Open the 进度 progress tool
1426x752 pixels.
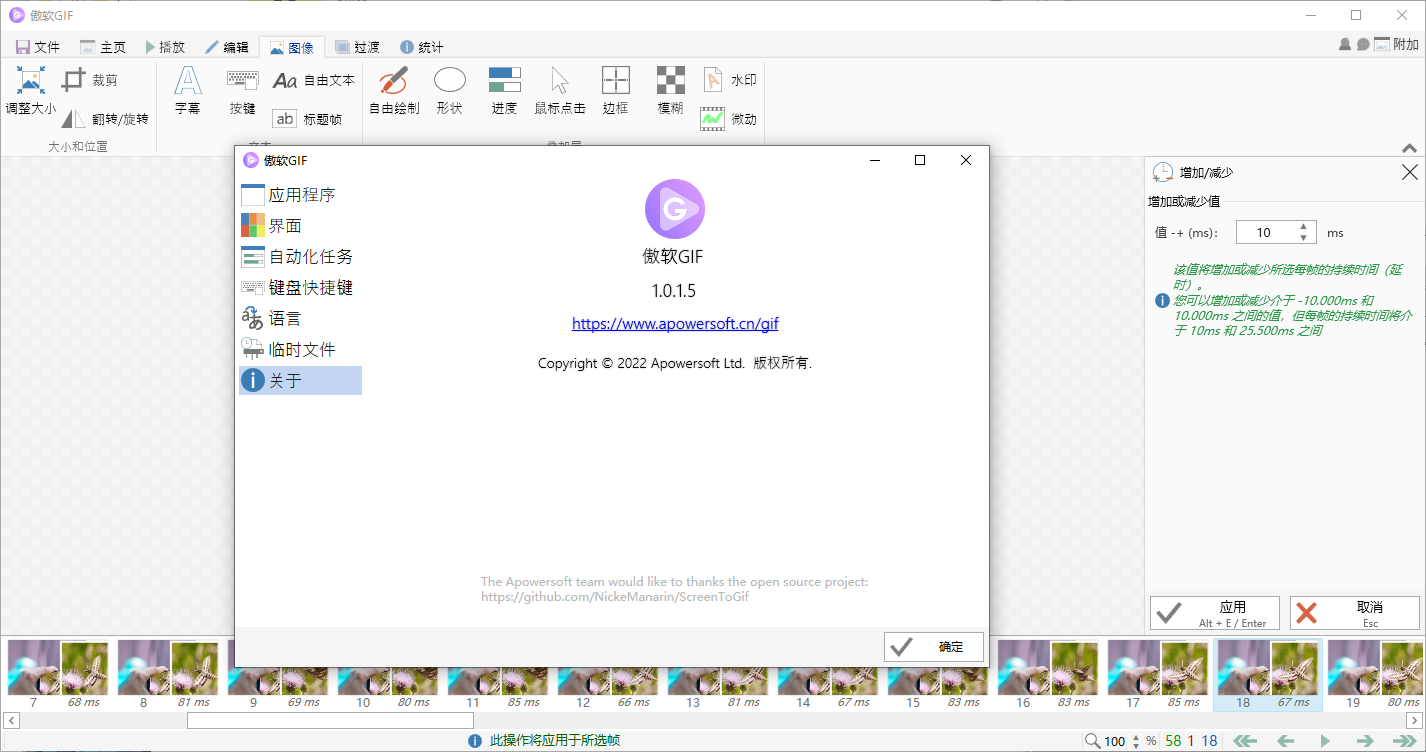(505, 91)
